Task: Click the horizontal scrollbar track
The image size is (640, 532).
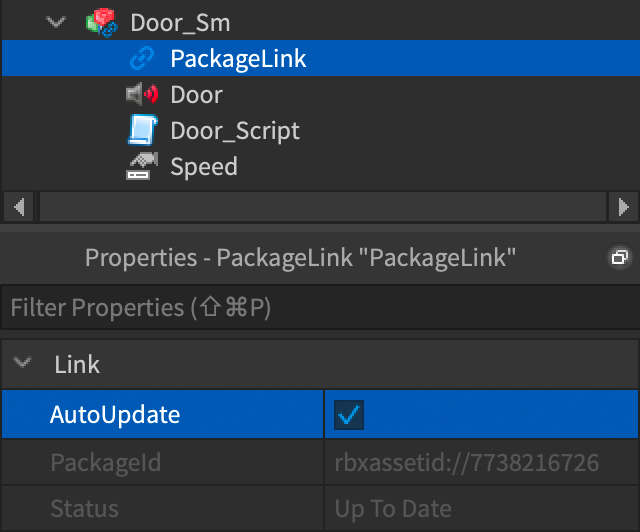Action: 322,207
